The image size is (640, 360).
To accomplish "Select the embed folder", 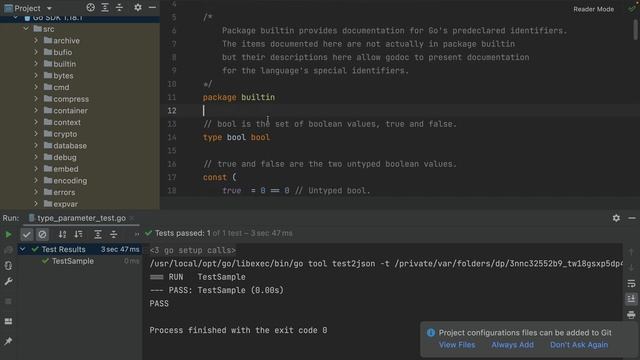I will pos(66,169).
